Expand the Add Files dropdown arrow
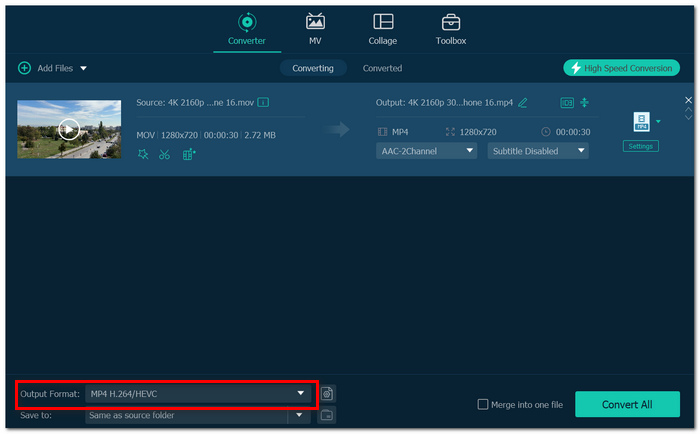This screenshot has height=434, width=700. (x=83, y=68)
